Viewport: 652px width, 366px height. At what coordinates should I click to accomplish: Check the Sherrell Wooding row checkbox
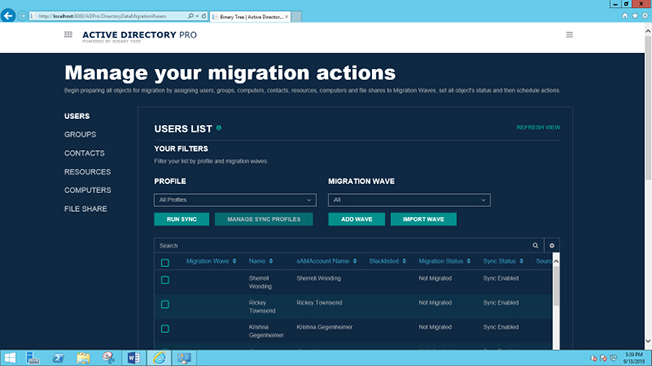[165, 280]
